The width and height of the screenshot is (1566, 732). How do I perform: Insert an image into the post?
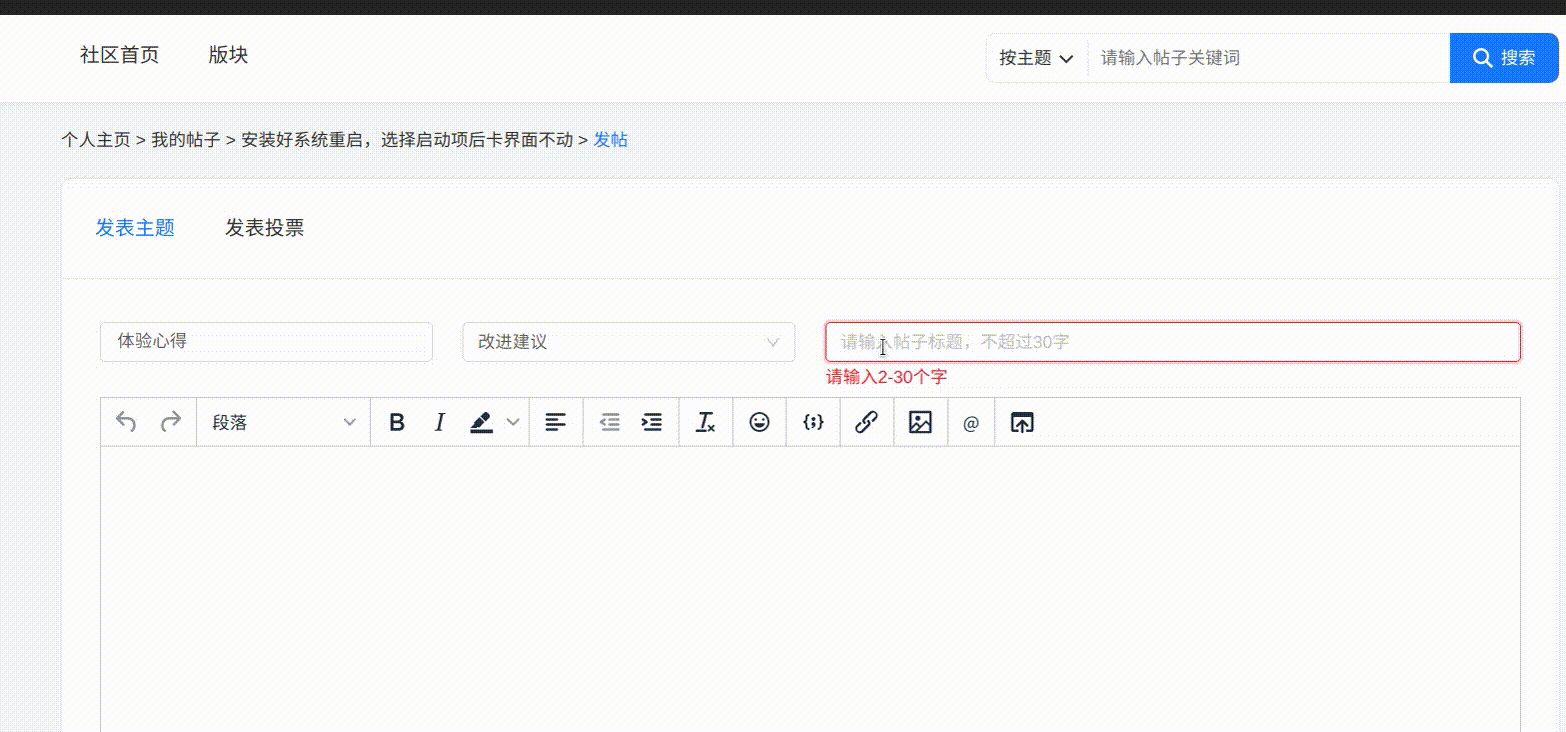point(920,422)
